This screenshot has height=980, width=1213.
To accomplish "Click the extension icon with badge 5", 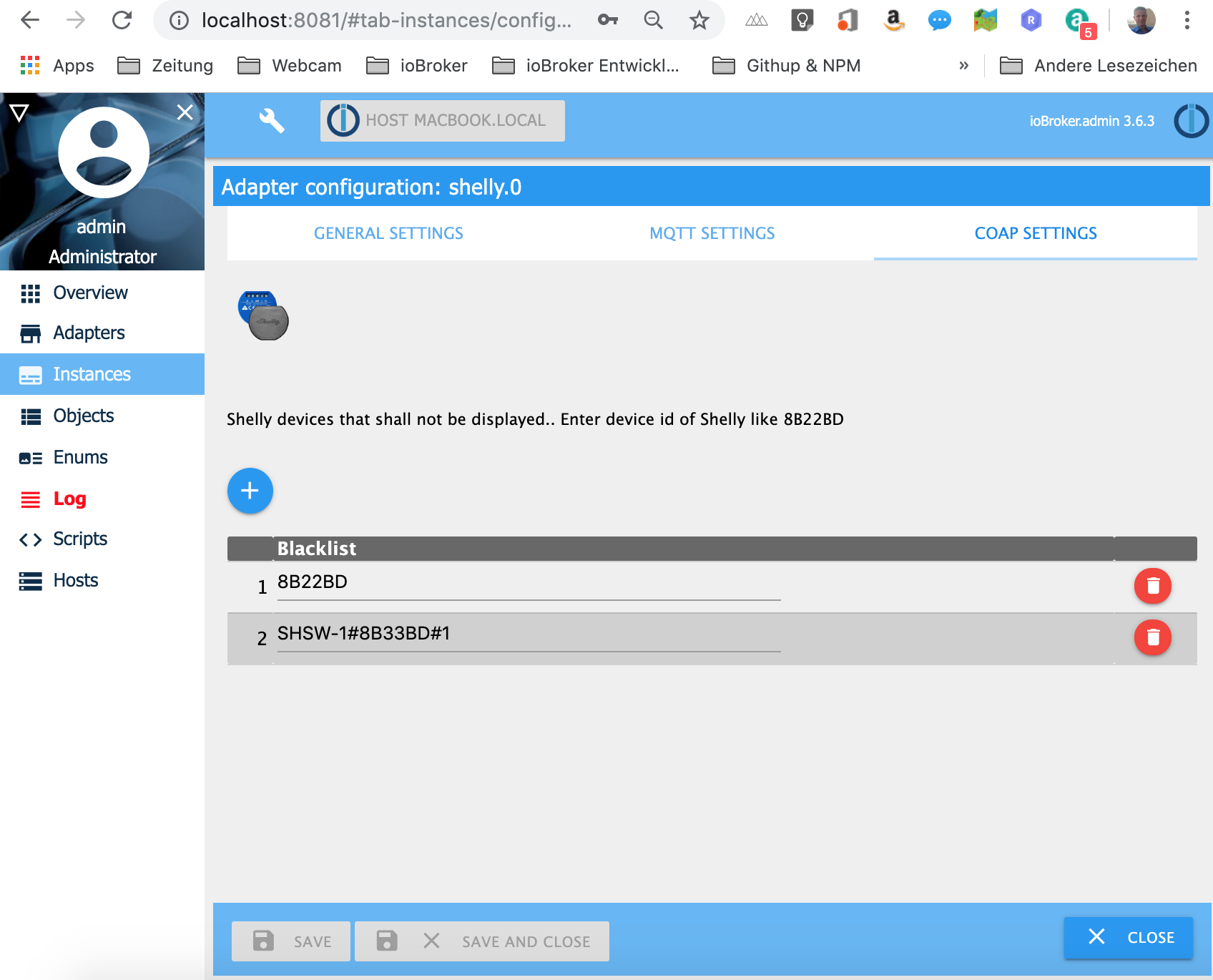I will (x=1079, y=23).
